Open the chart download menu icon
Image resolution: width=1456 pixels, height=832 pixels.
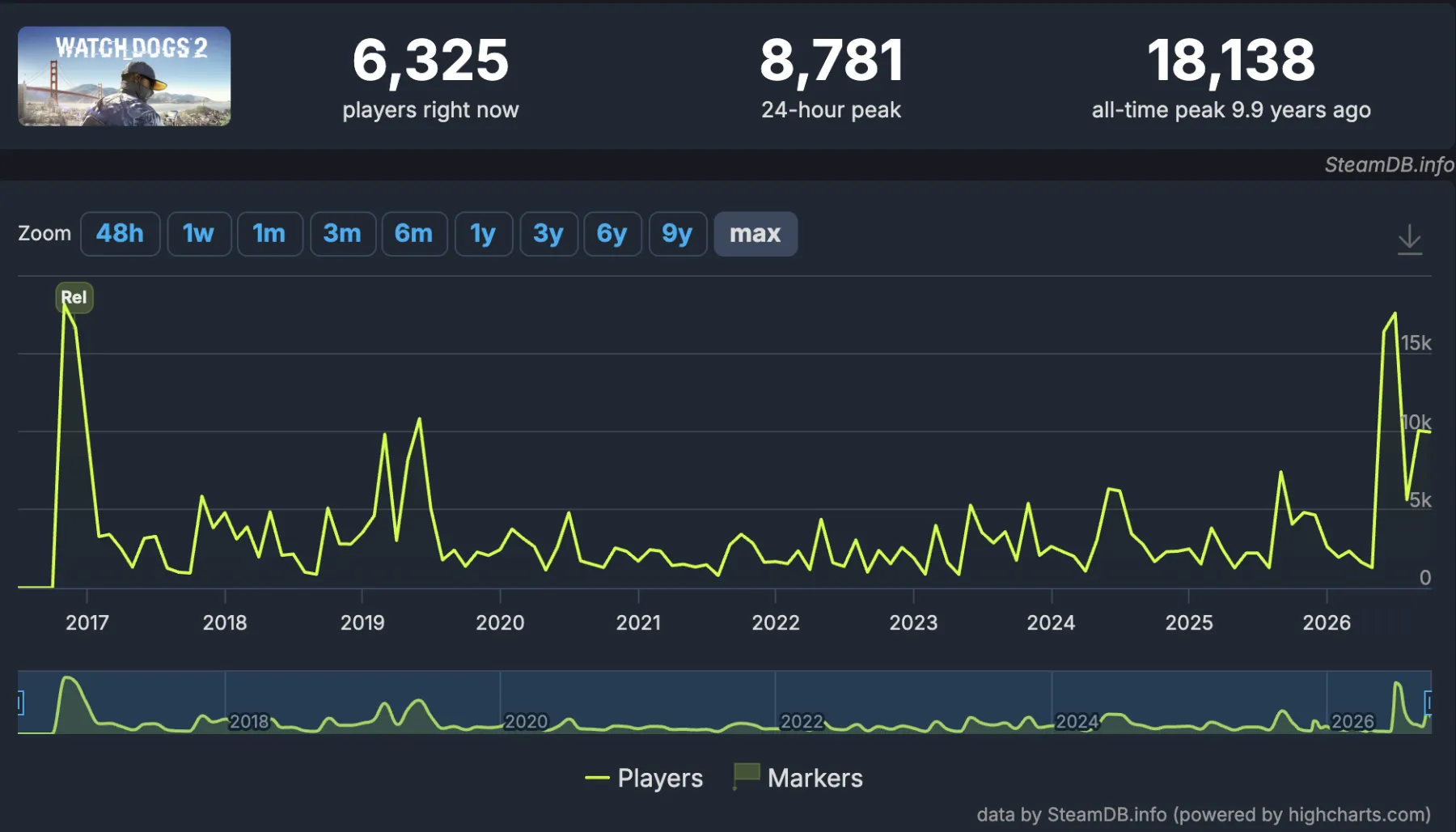coord(1409,240)
